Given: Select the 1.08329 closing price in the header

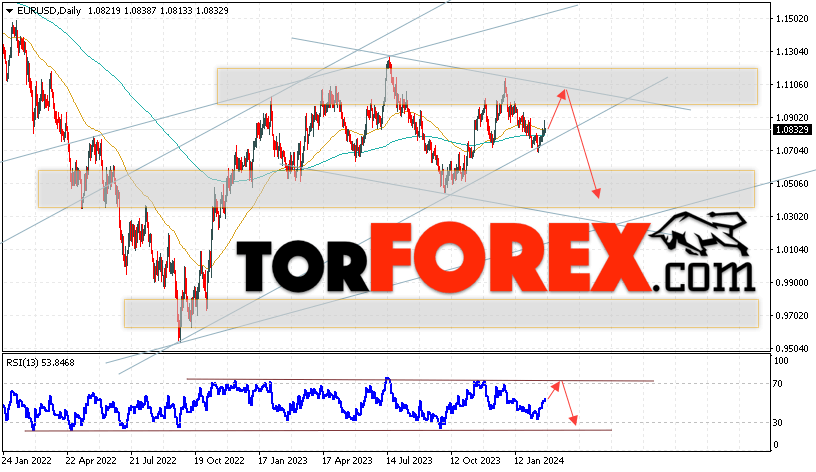Looking at the screenshot, I should (212, 10).
